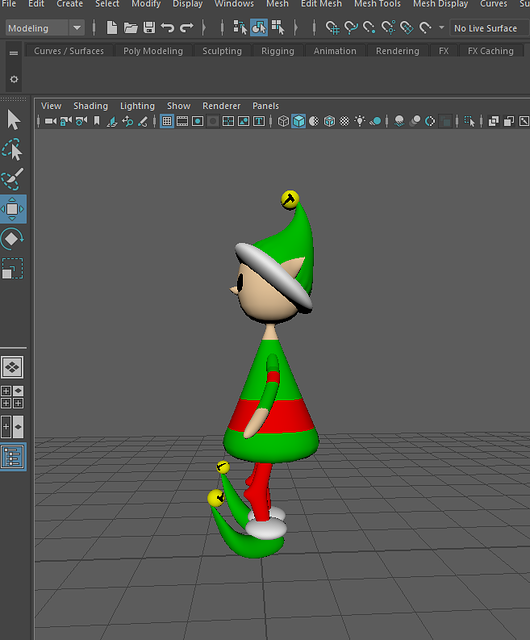Redo the last action
The height and width of the screenshot is (640, 530).
point(187,28)
